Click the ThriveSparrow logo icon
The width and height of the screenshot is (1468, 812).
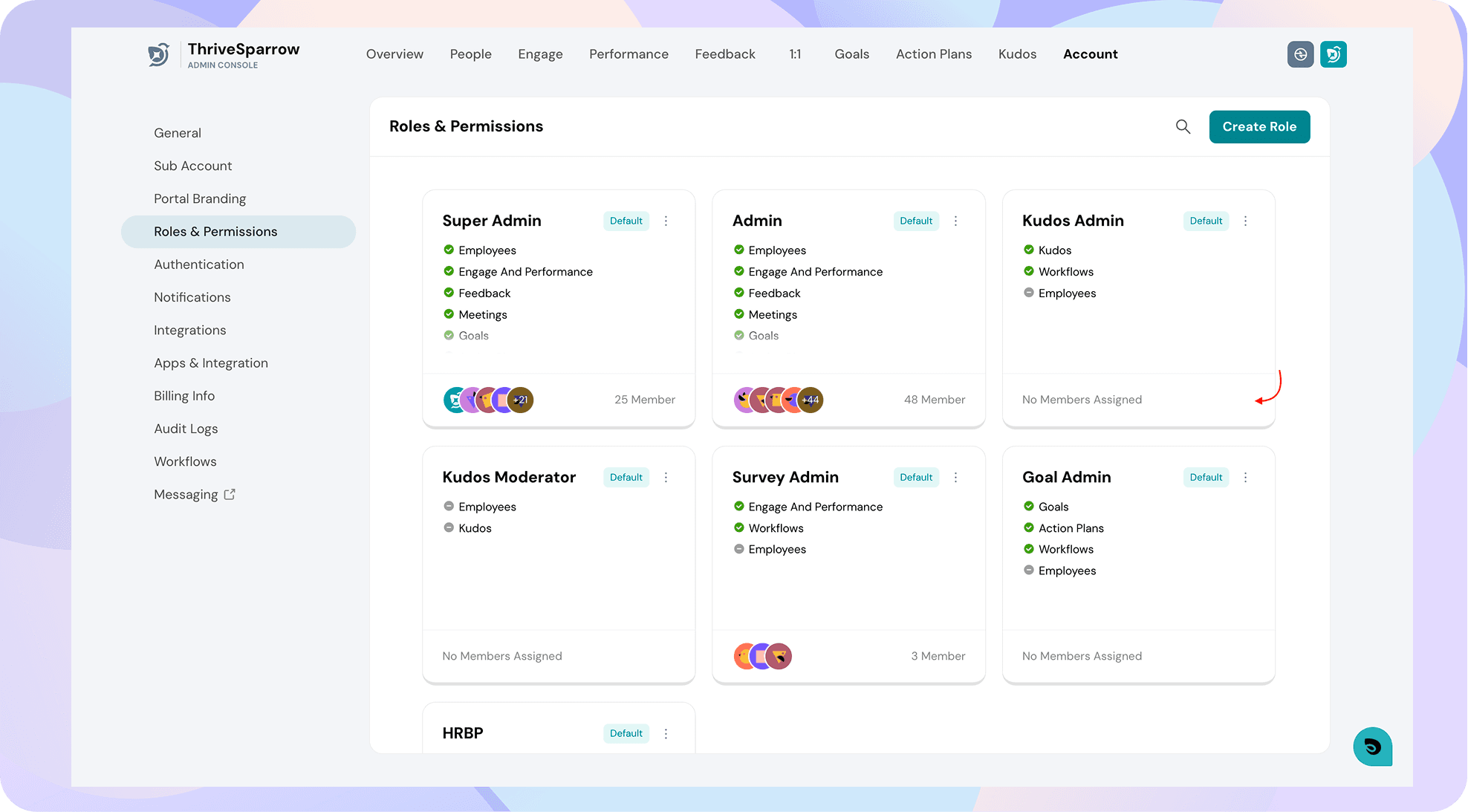tap(158, 54)
